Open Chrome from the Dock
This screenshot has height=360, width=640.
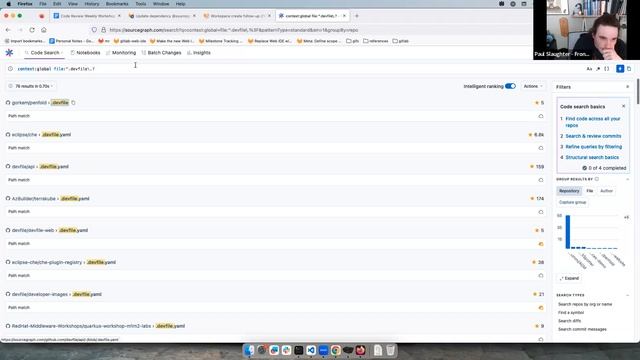[336, 350]
